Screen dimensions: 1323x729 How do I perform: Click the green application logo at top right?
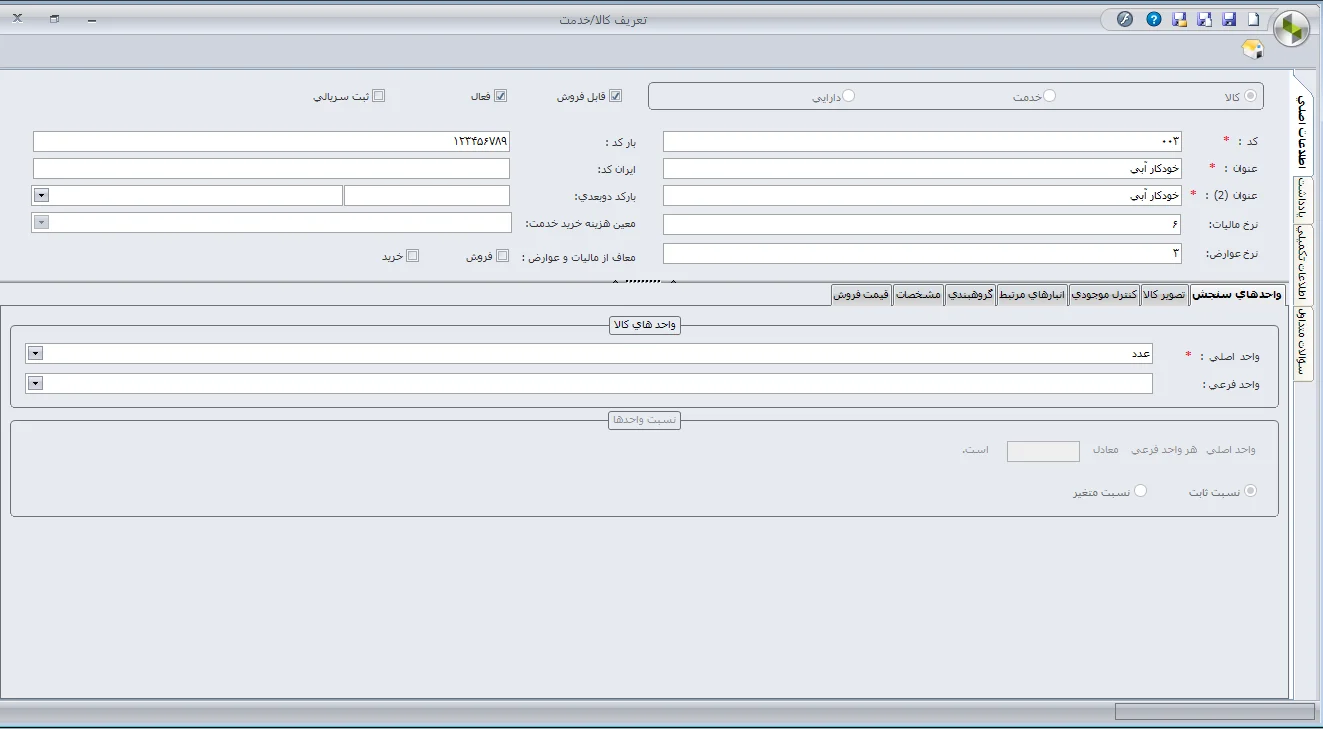(1290, 27)
